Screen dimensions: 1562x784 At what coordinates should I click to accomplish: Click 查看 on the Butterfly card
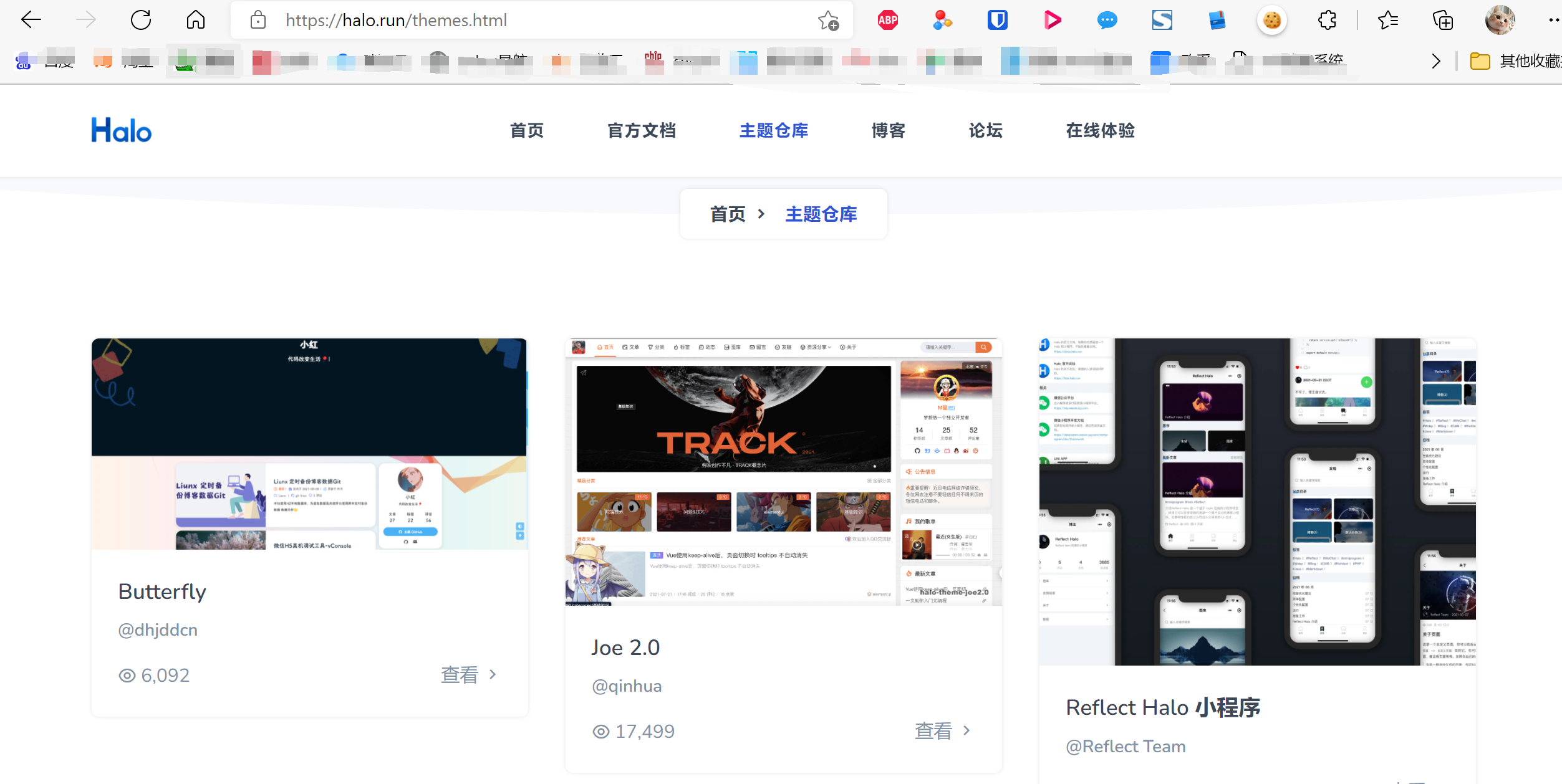(x=468, y=675)
